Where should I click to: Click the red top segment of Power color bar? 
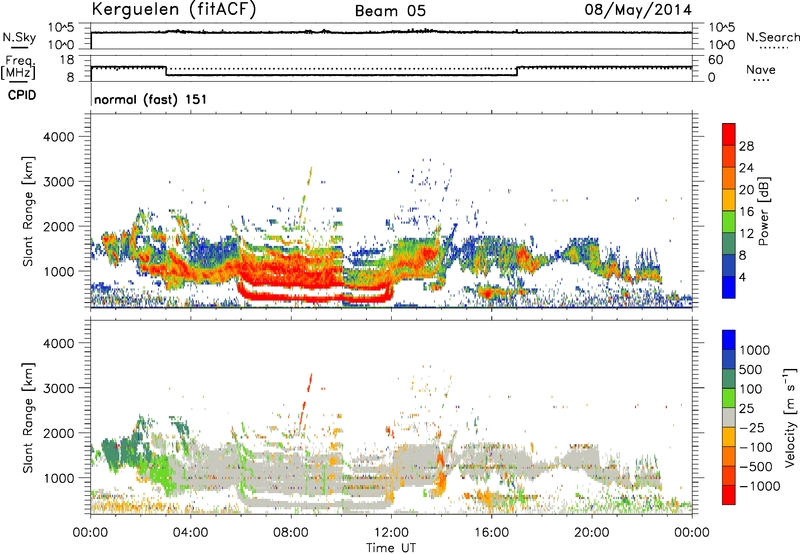click(729, 135)
